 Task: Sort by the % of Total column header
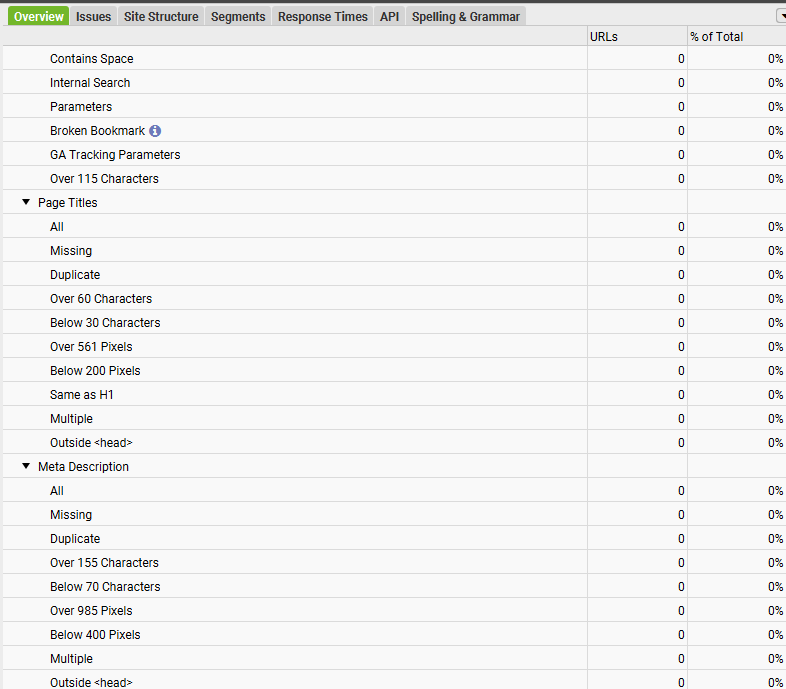tap(736, 37)
